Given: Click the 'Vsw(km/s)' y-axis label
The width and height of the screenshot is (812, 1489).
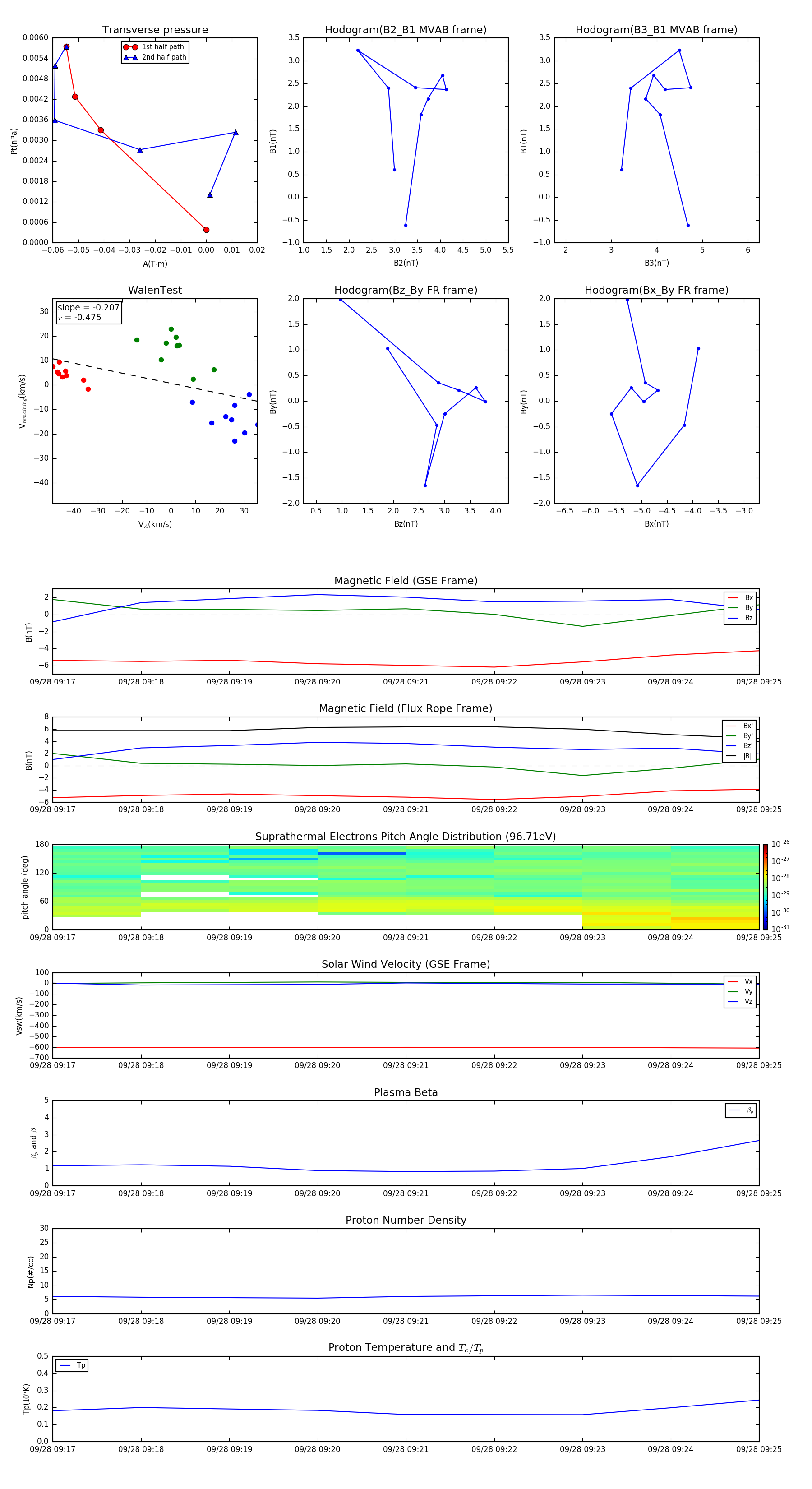Looking at the screenshot, I should click(19, 1016).
